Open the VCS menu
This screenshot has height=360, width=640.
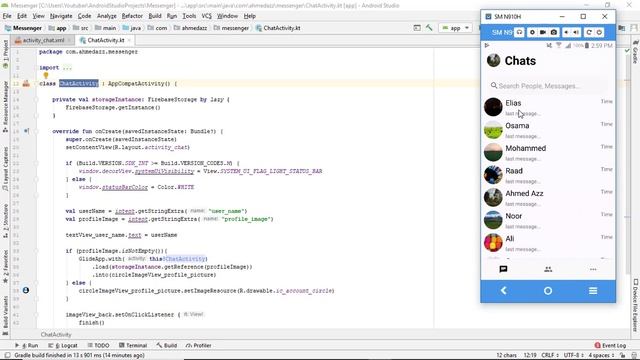pos(207,16)
